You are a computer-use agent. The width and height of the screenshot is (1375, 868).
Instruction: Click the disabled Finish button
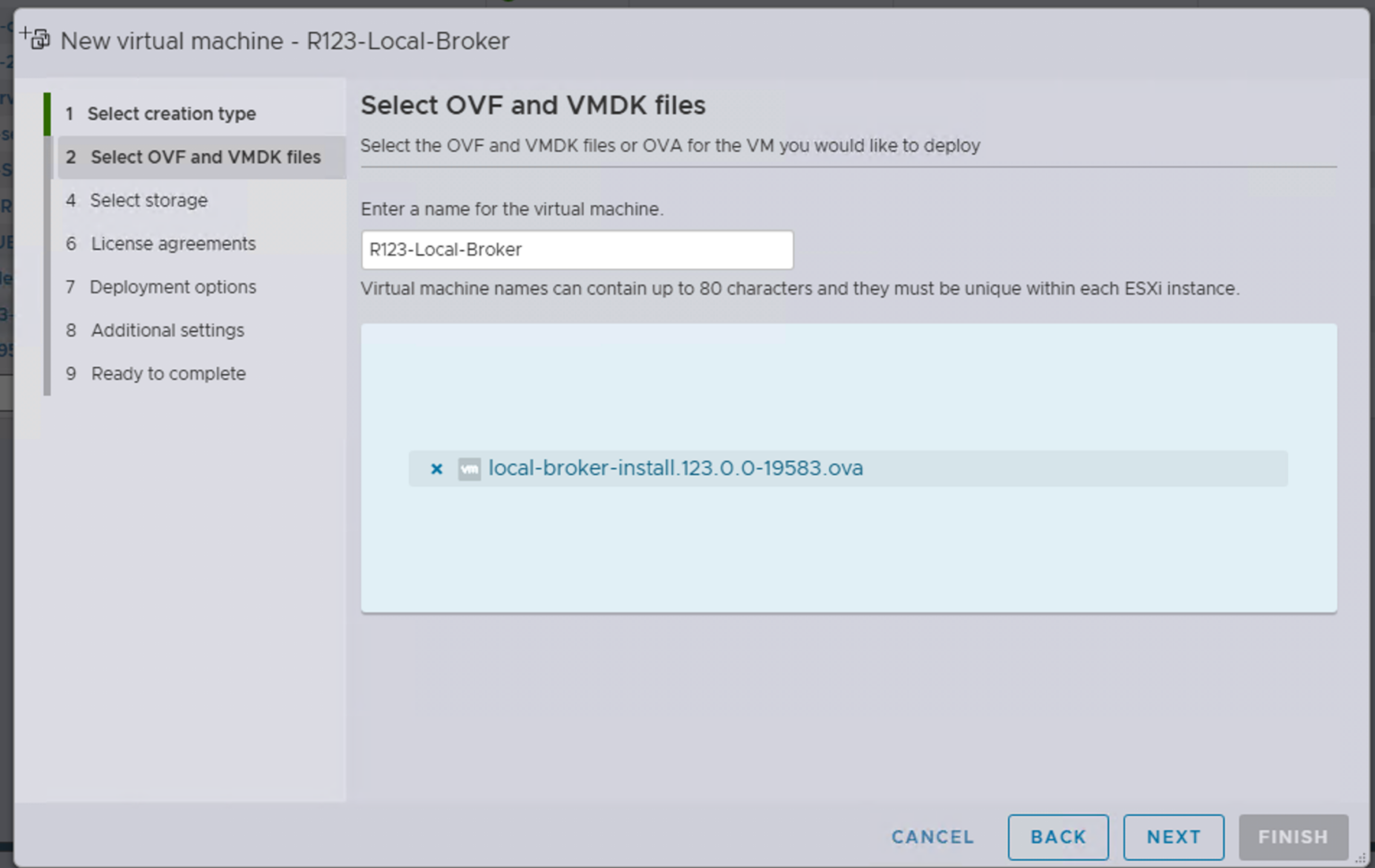point(1294,837)
